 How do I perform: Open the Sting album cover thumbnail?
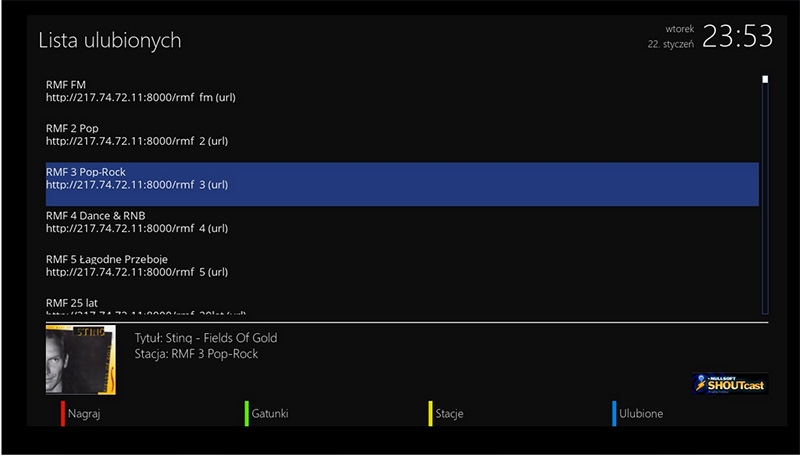pos(80,360)
